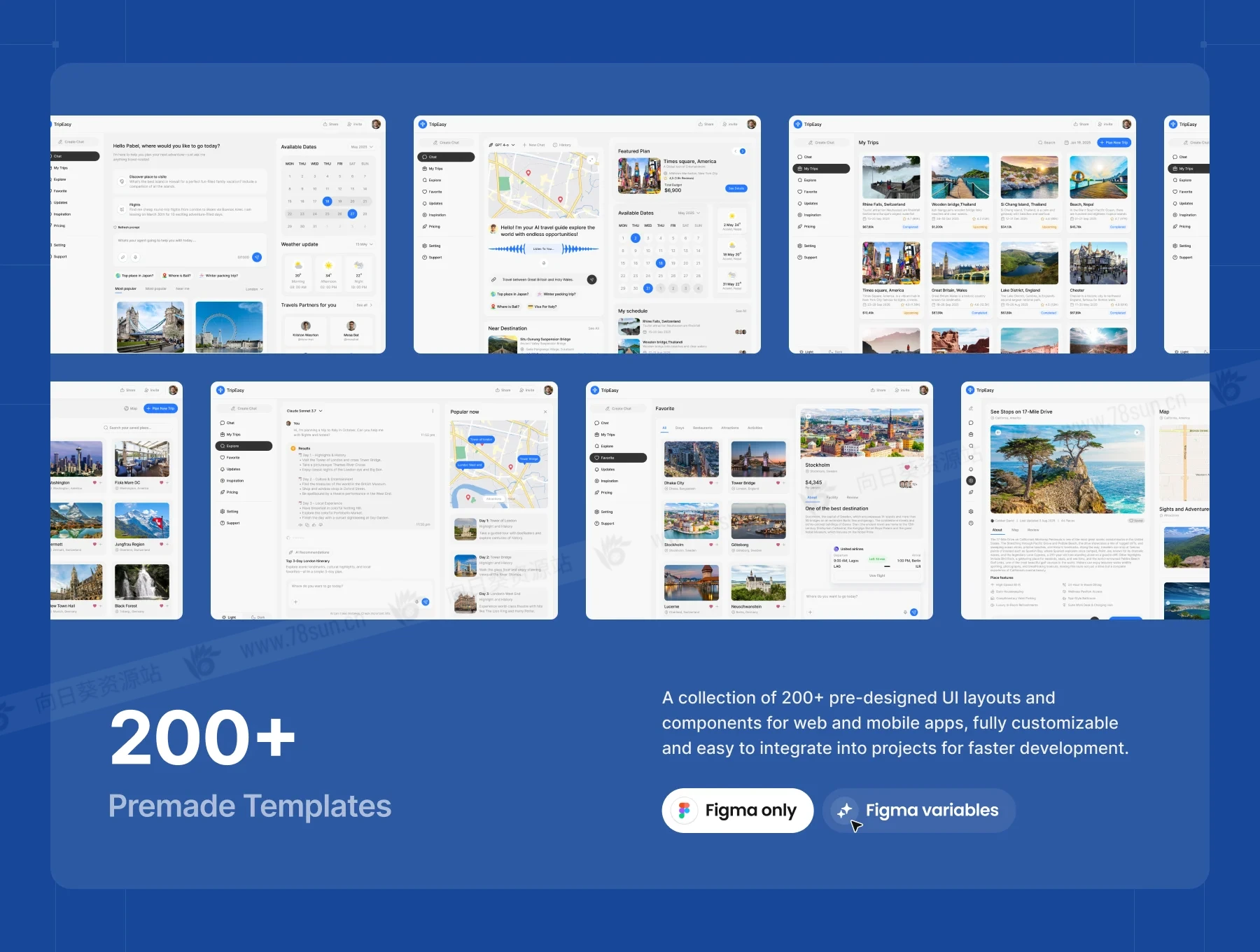Open the Rhine Falls, Switzerland trip photo
Viewport: 1260px width, 952px height.
[x=891, y=178]
